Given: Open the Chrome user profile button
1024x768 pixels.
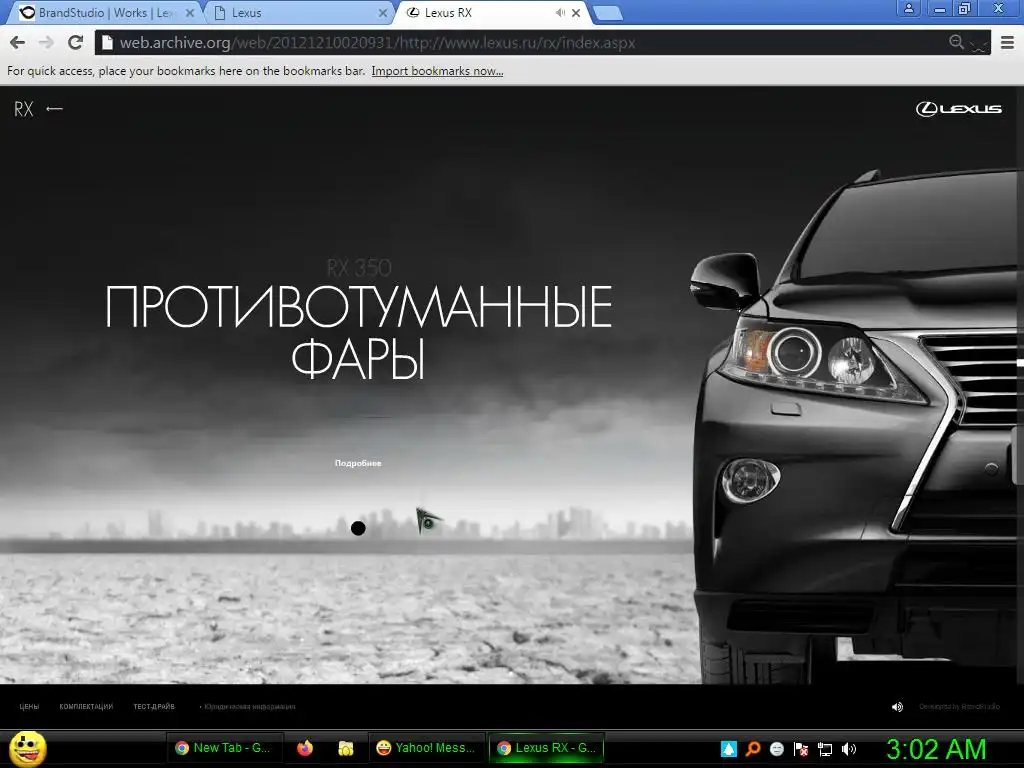Looking at the screenshot, I should [x=908, y=8].
